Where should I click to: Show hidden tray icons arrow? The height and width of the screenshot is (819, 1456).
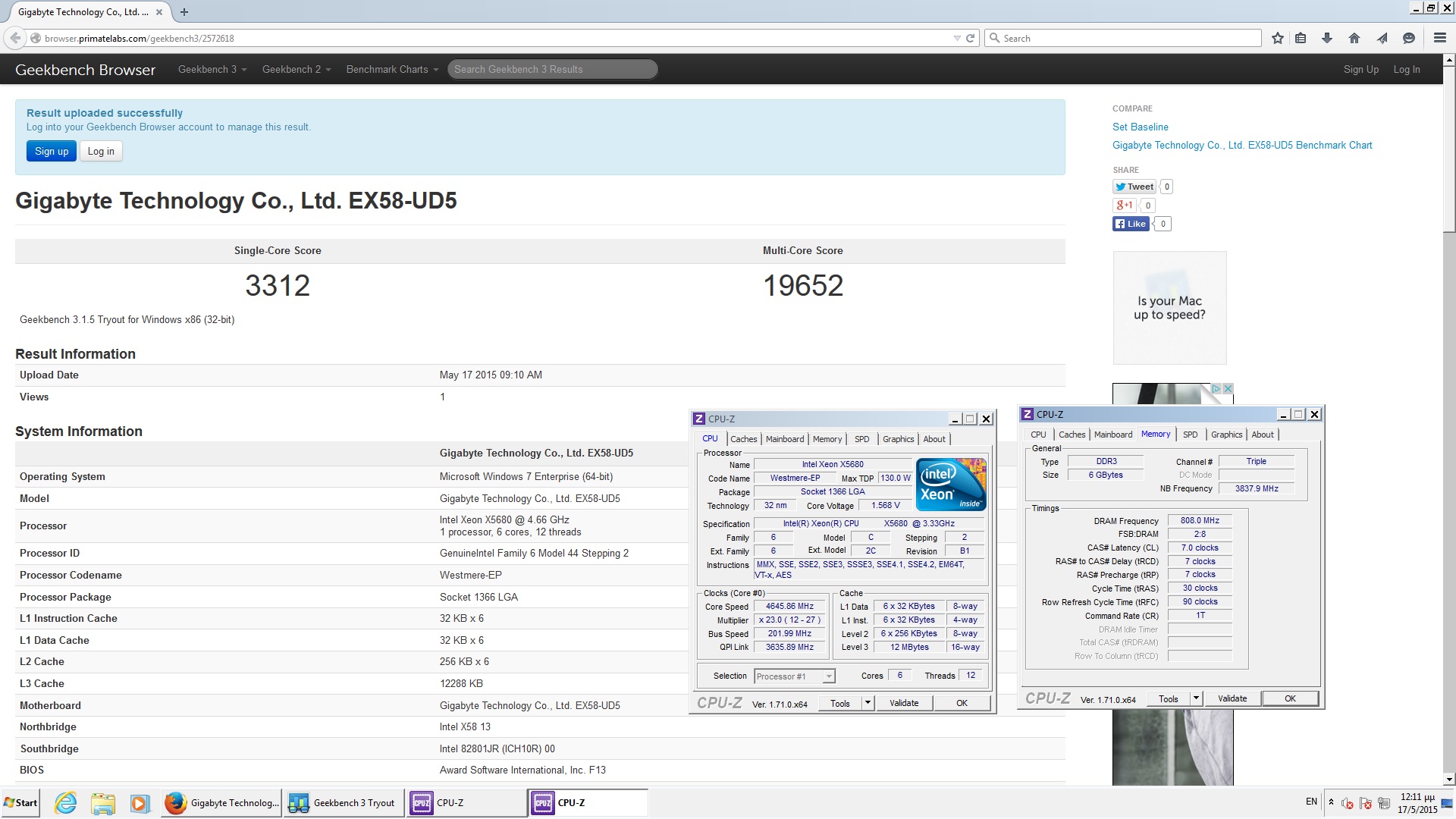(1331, 802)
